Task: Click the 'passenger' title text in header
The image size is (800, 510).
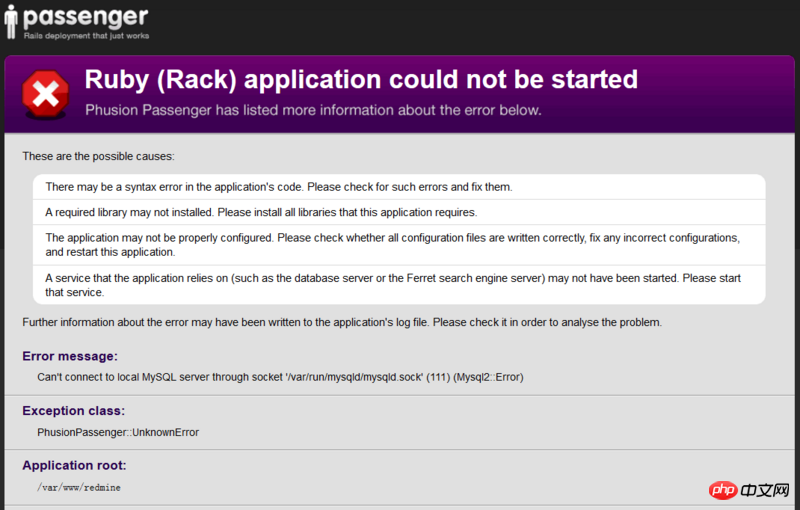Action: [x=86, y=17]
